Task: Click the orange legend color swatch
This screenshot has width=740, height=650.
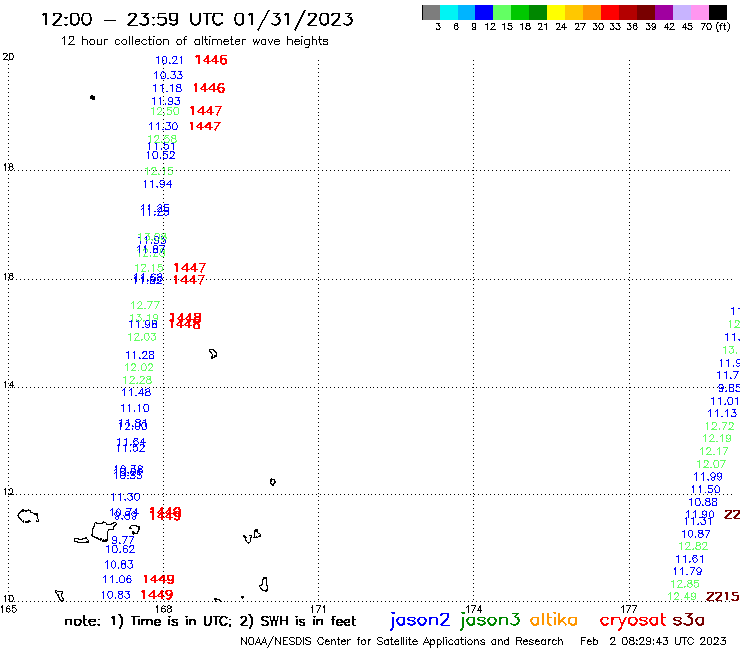Action: point(592,12)
